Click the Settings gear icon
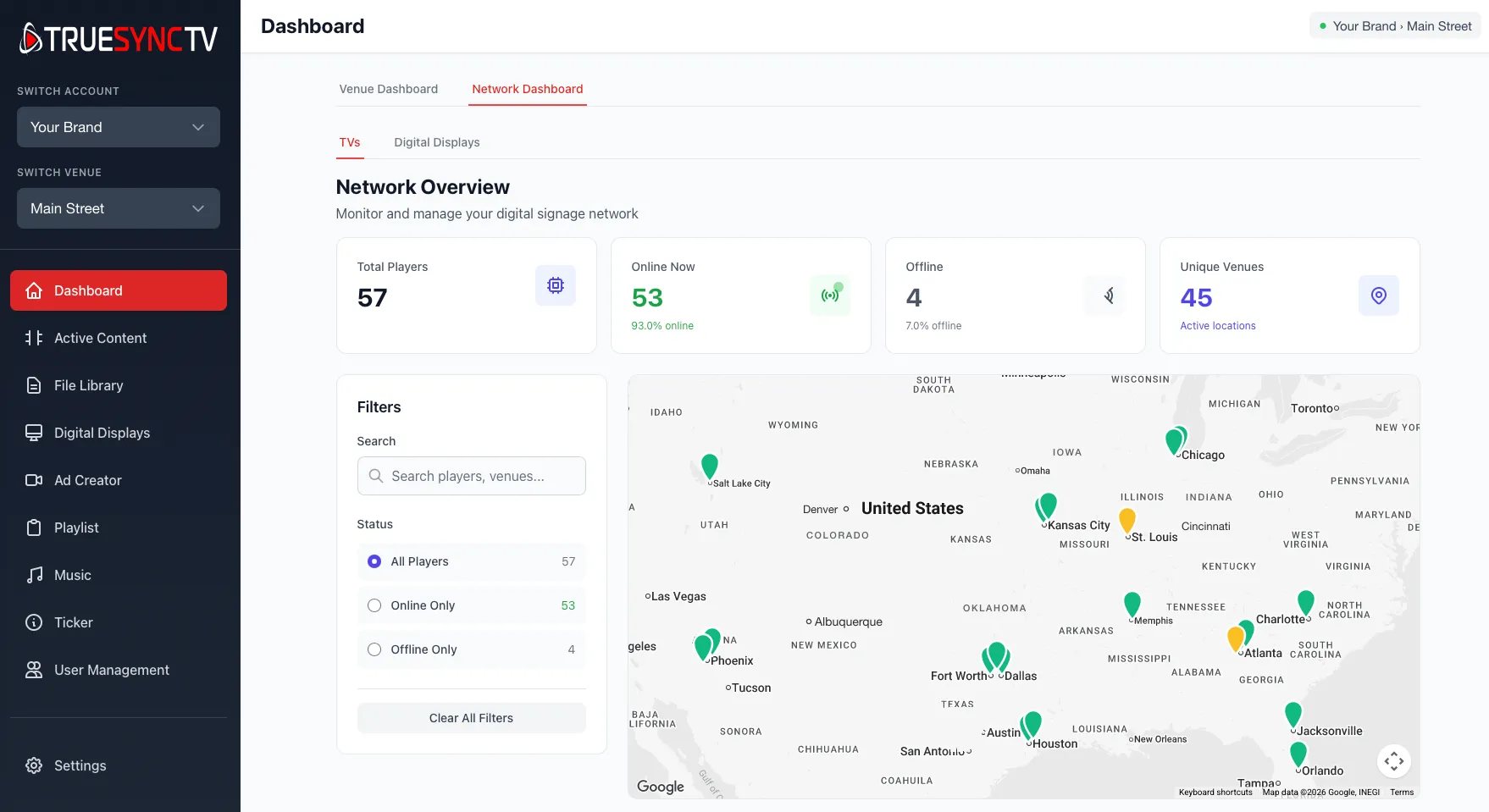This screenshot has width=1489, height=812. (x=34, y=765)
